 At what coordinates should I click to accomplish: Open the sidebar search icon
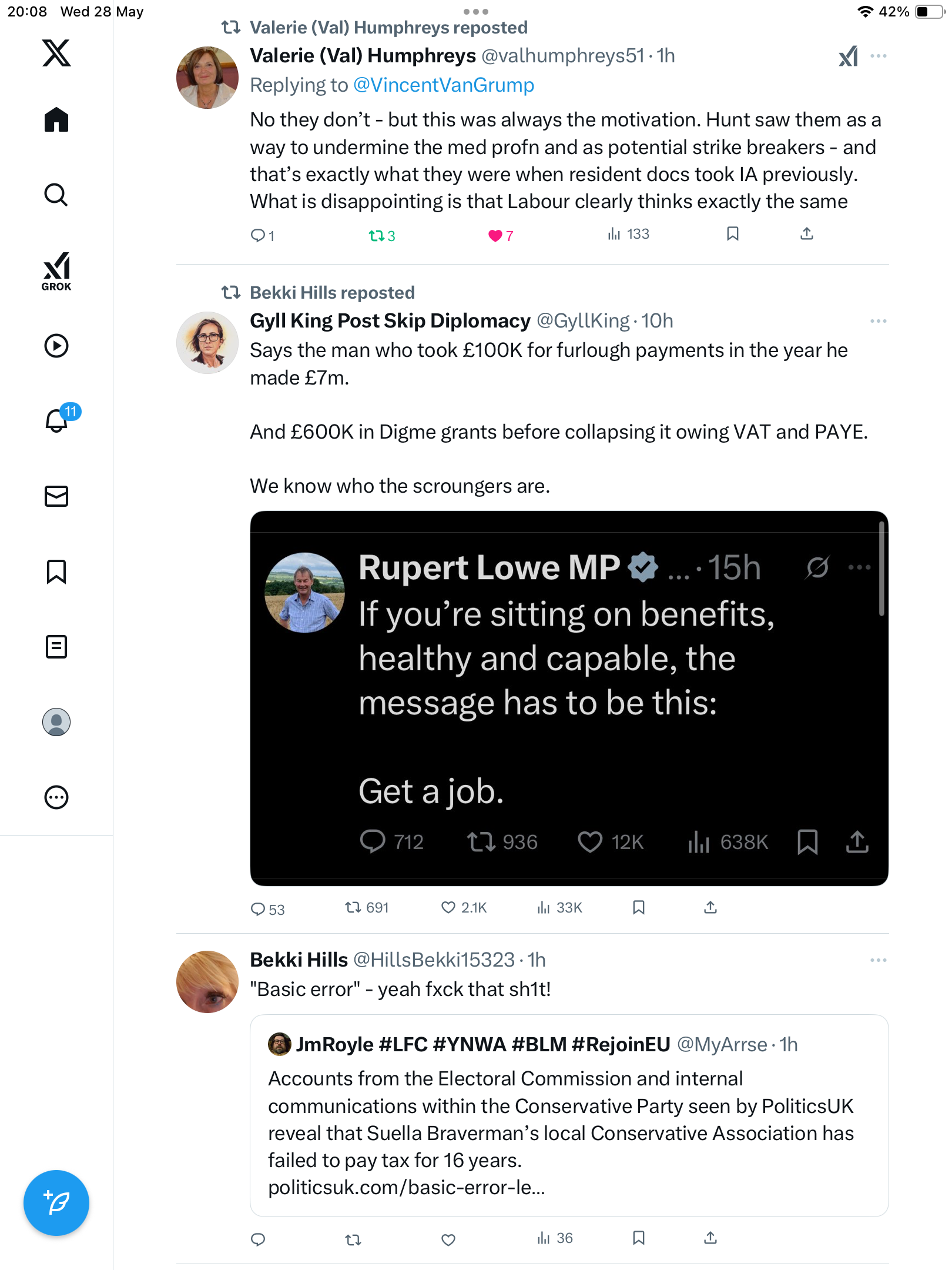(56, 195)
